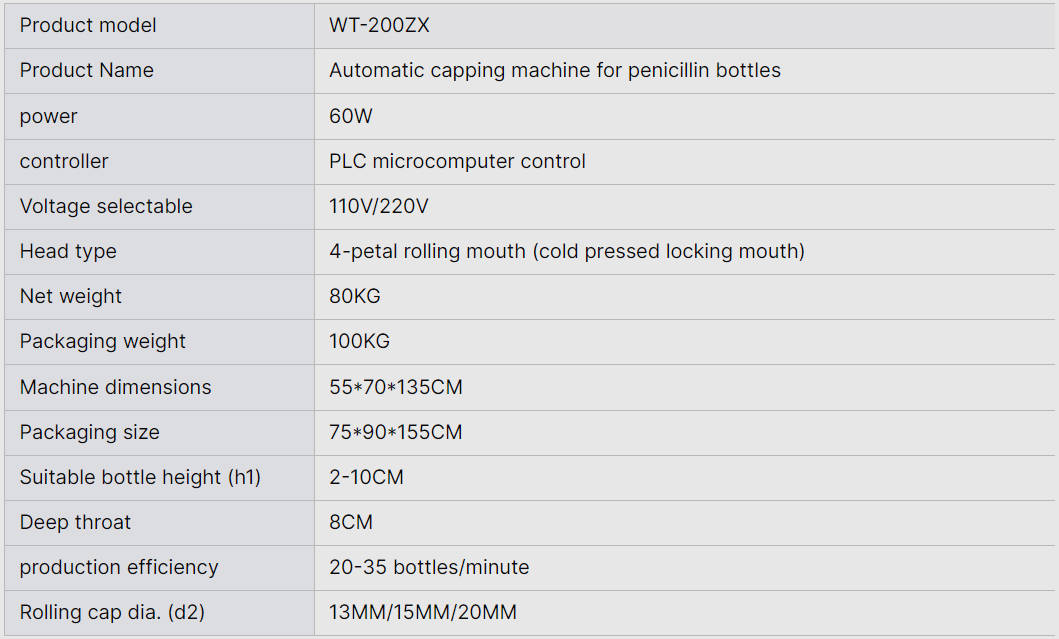Click the Rolling cap dia. (d2) label
This screenshot has height=639, width=1059.
(x=112, y=612)
